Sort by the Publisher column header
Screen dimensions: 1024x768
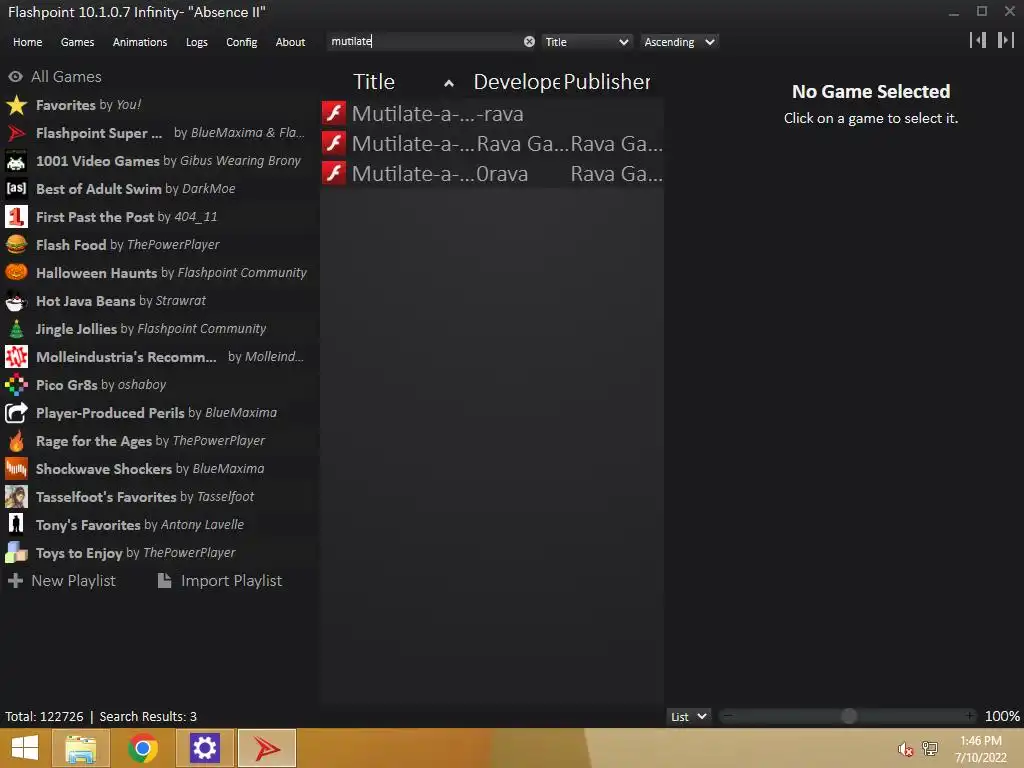click(607, 82)
